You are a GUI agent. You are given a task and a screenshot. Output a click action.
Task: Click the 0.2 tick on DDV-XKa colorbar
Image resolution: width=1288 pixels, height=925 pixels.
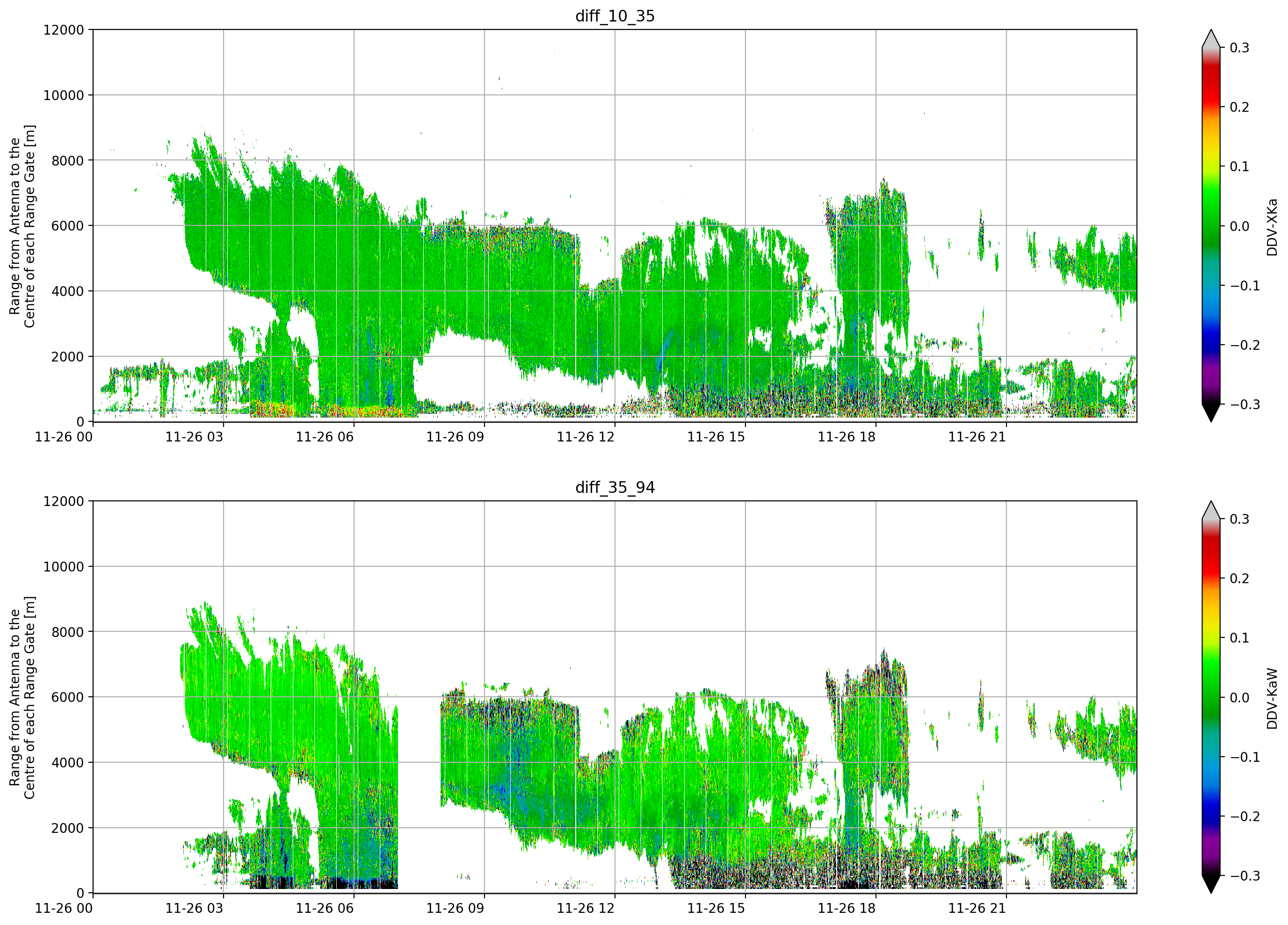pos(1240,107)
